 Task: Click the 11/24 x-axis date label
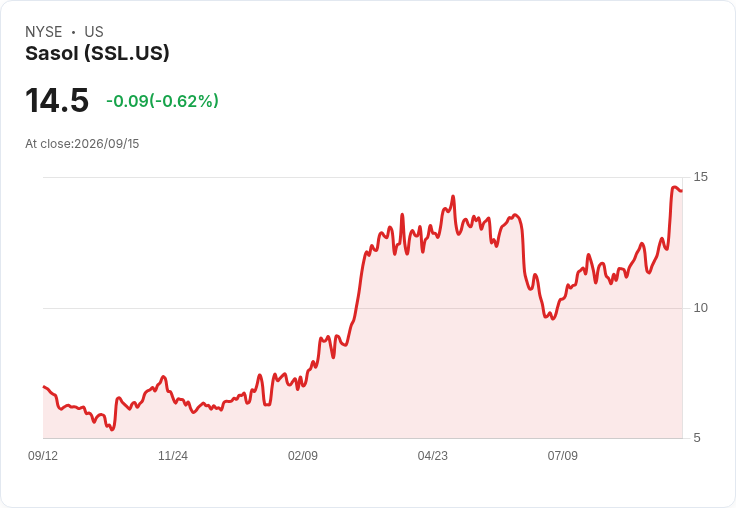(173, 455)
